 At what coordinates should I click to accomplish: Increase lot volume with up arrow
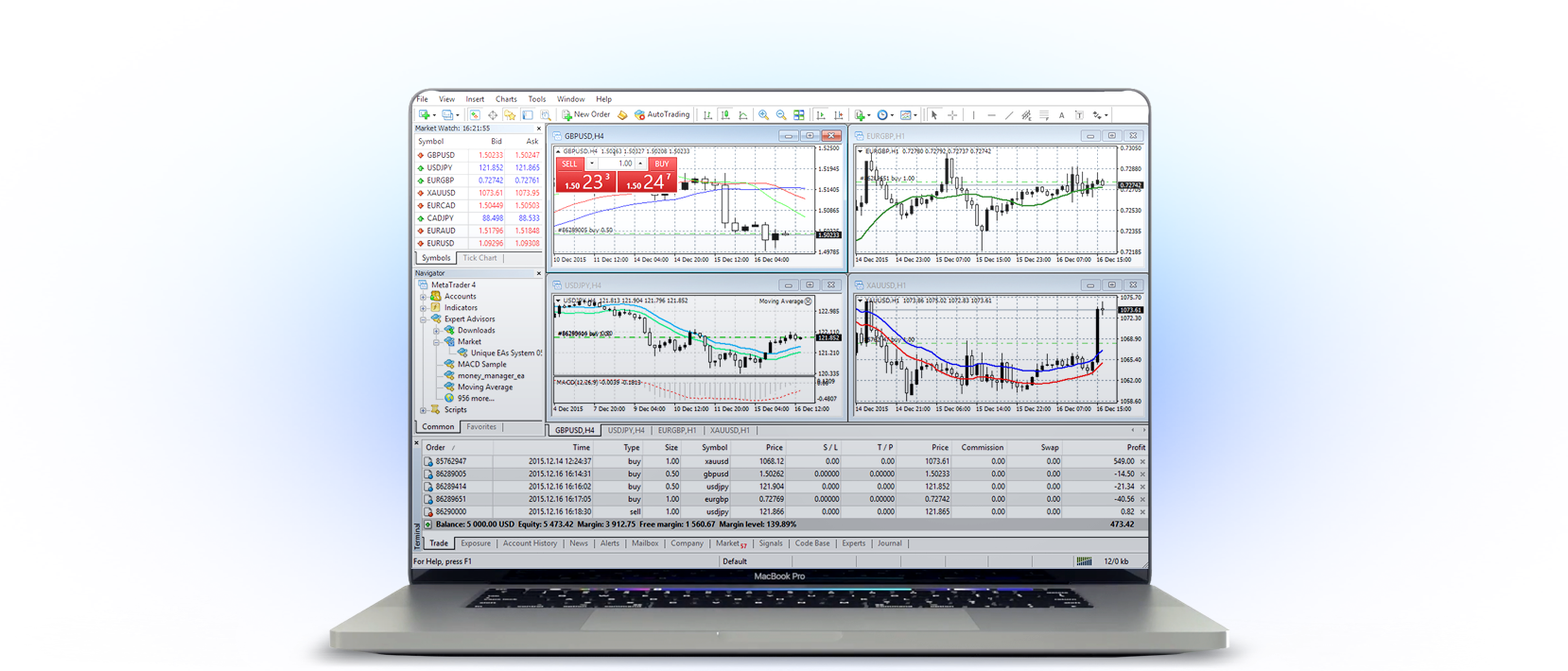point(640,163)
